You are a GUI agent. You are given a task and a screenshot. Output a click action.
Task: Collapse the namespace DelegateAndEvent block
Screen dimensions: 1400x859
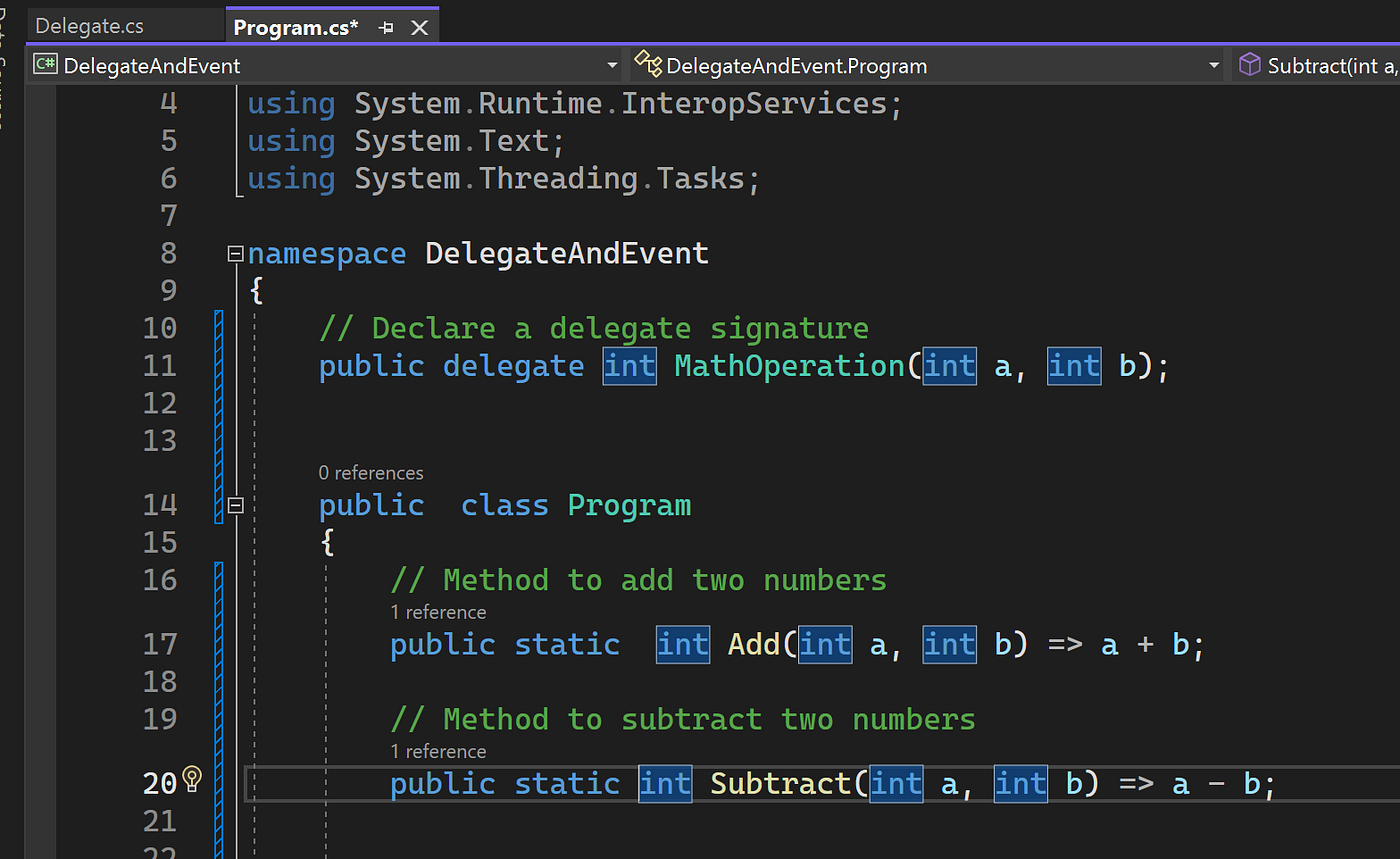(x=235, y=253)
